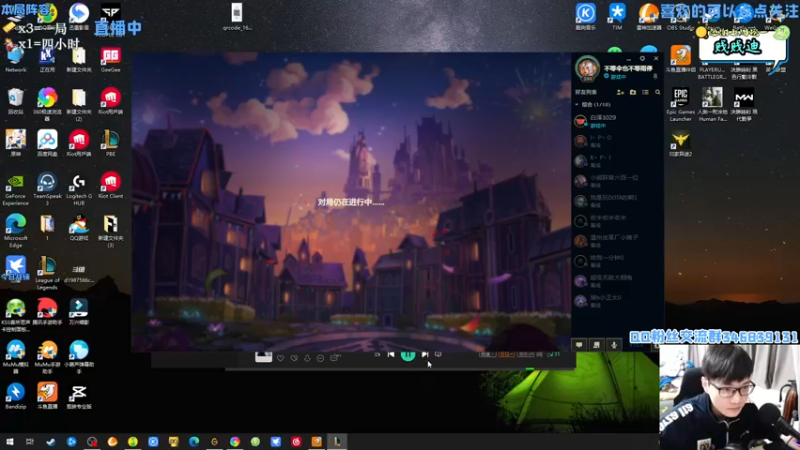The image size is (800, 450).
Task: Select friend 白泽1029 in friends list
Action: pyautogui.click(x=617, y=121)
